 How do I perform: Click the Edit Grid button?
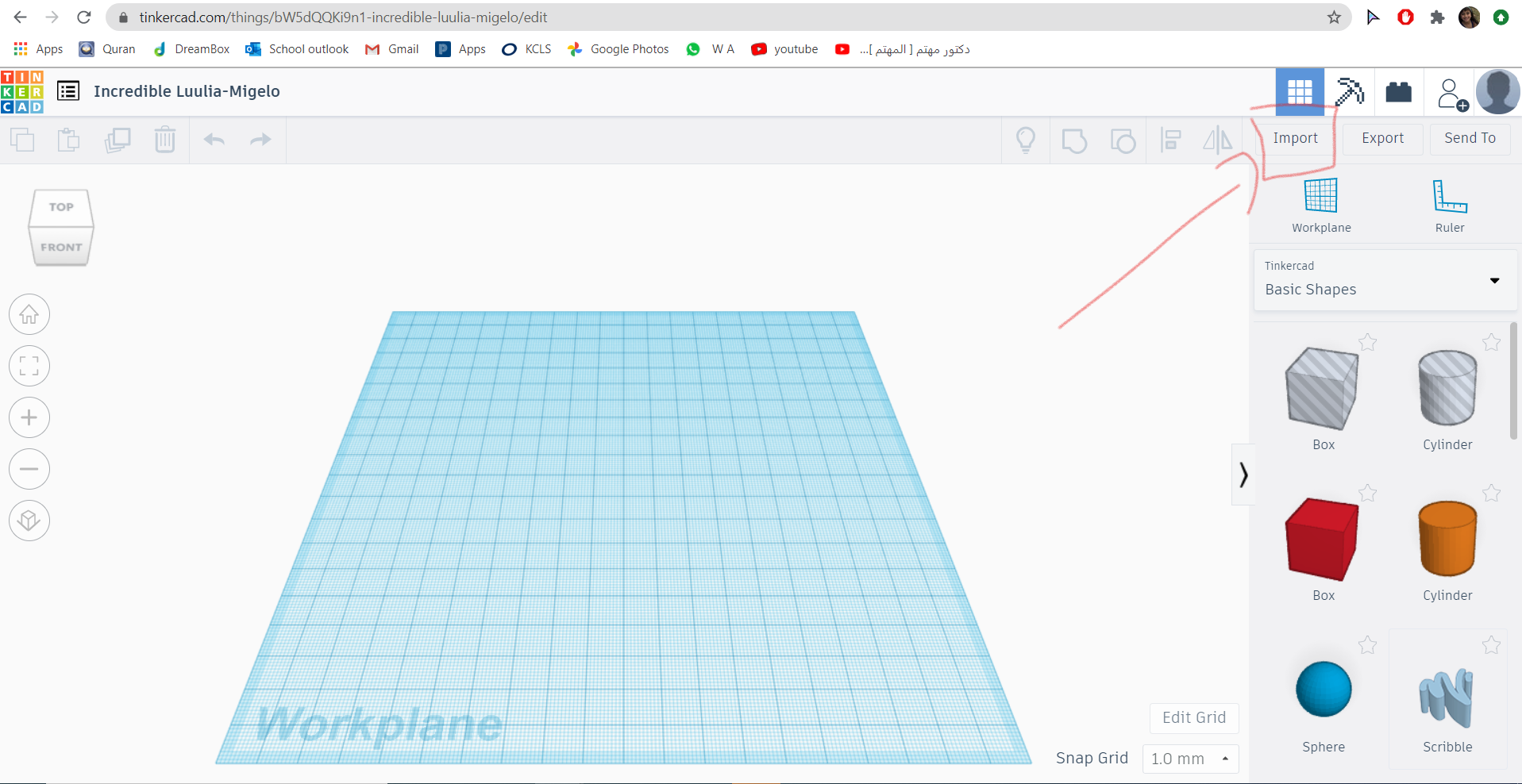pyautogui.click(x=1194, y=717)
